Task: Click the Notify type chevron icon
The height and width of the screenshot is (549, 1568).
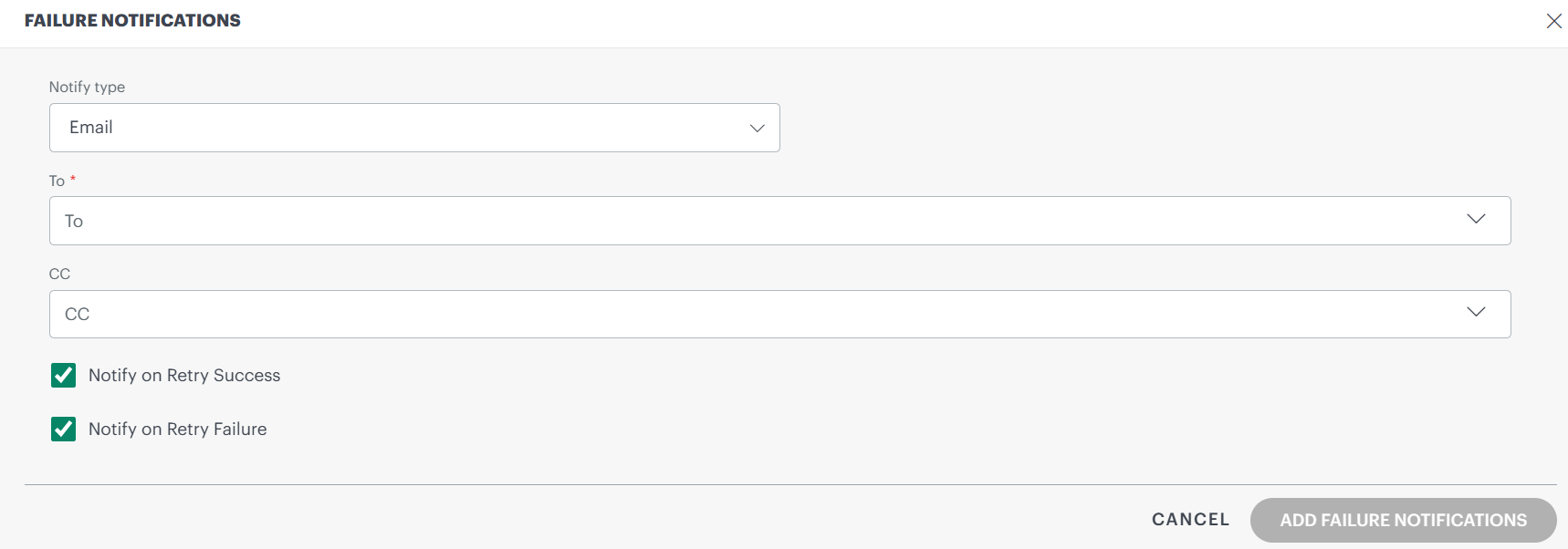Action: (757, 128)
